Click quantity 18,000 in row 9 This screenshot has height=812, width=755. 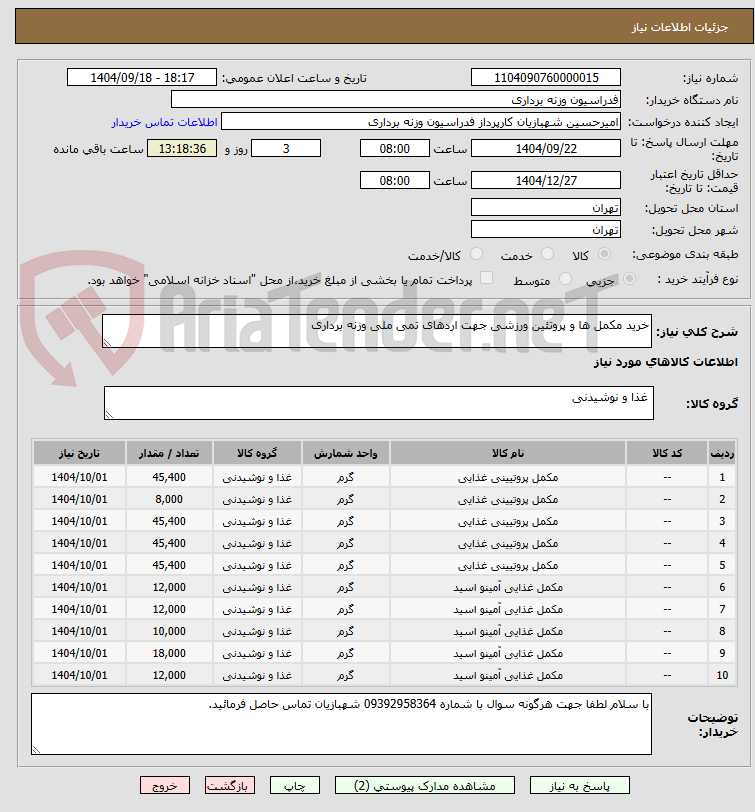(x=169, y=653)
